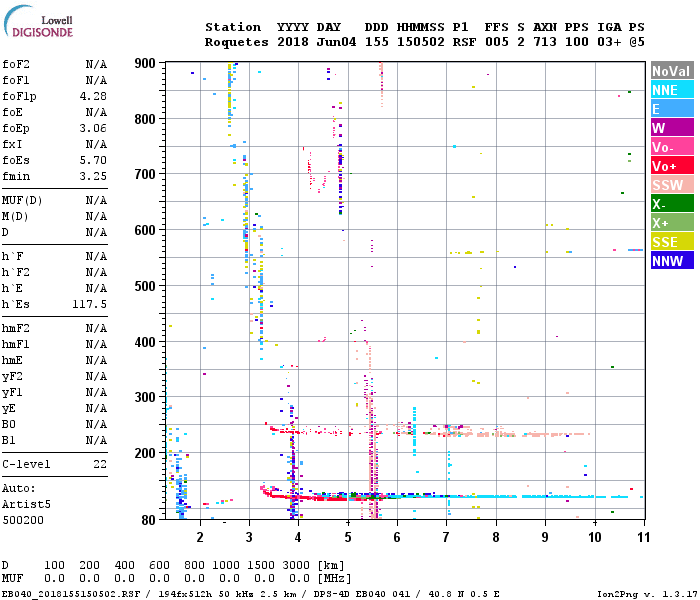Screen dimensions: 700x600
Task: Select the SSE yellow legend swatch
Action: pos(669,242)
